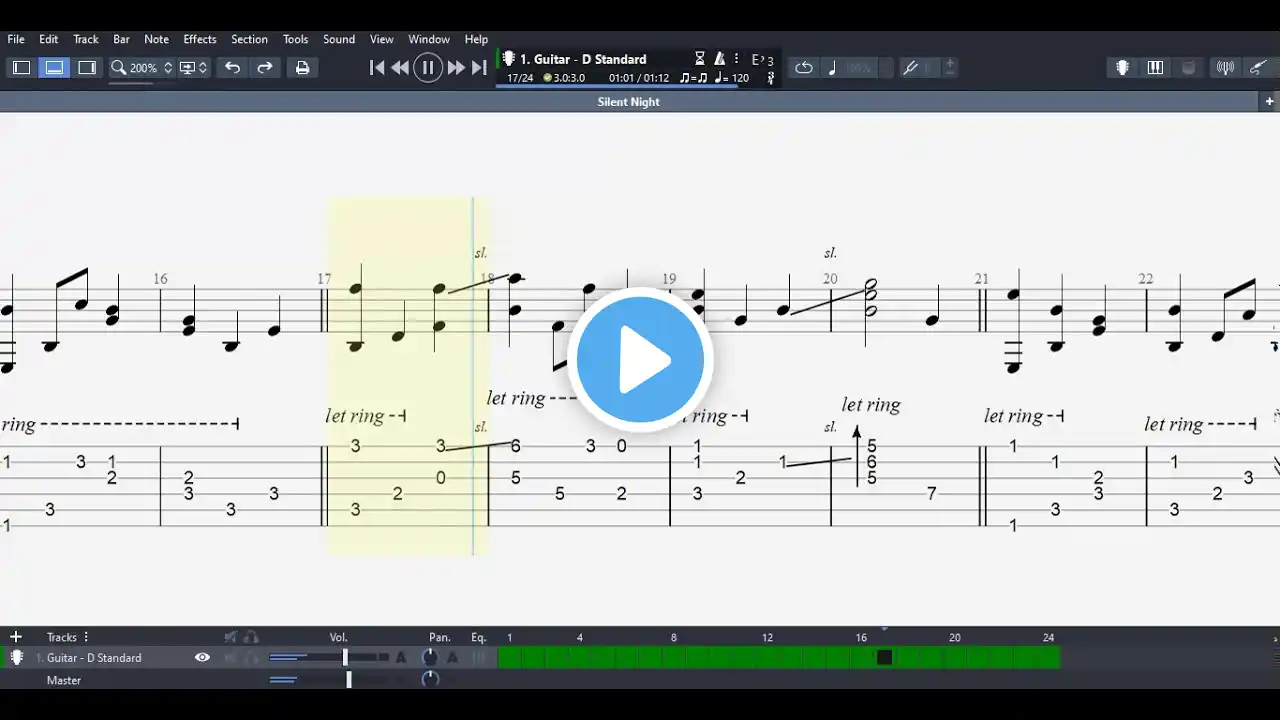Click the transpose plus/minus control
1280x720 pixels.
(949, 68)
